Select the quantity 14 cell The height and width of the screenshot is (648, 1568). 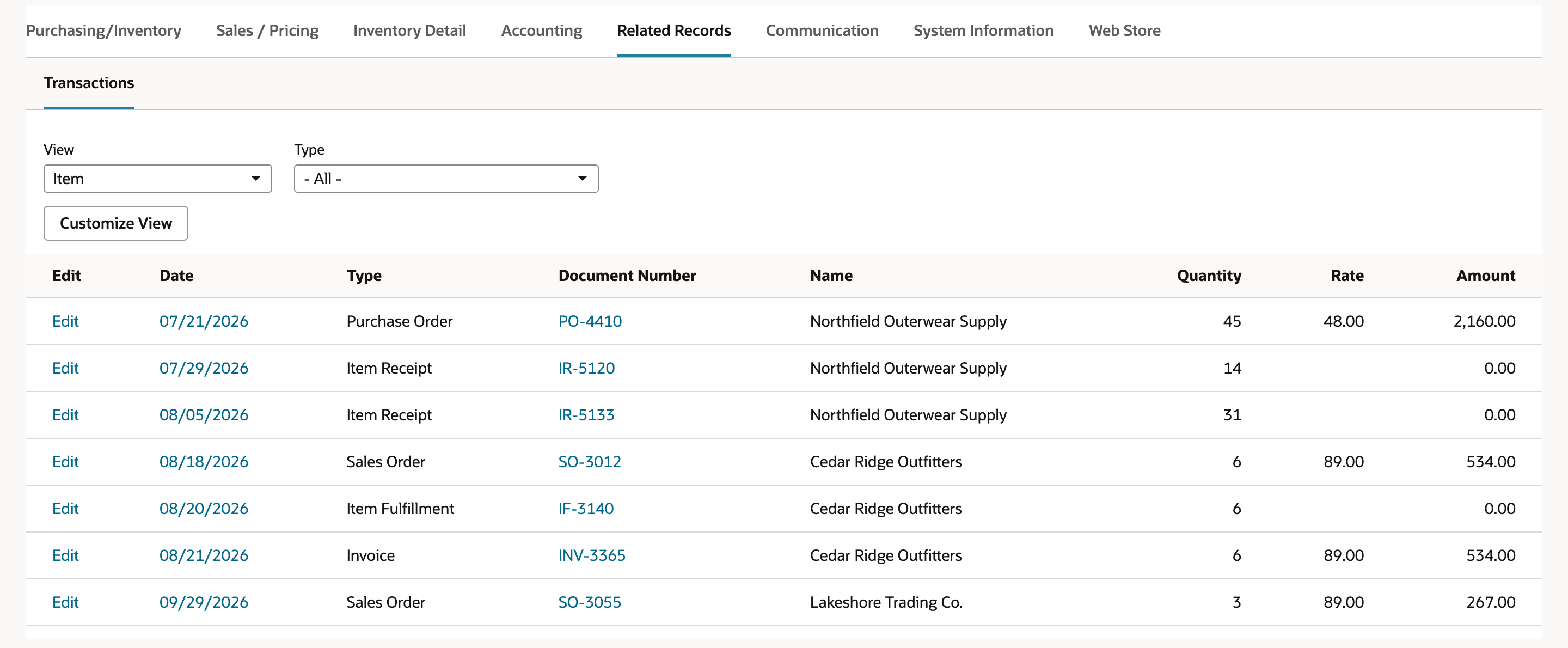[1232, 368]
